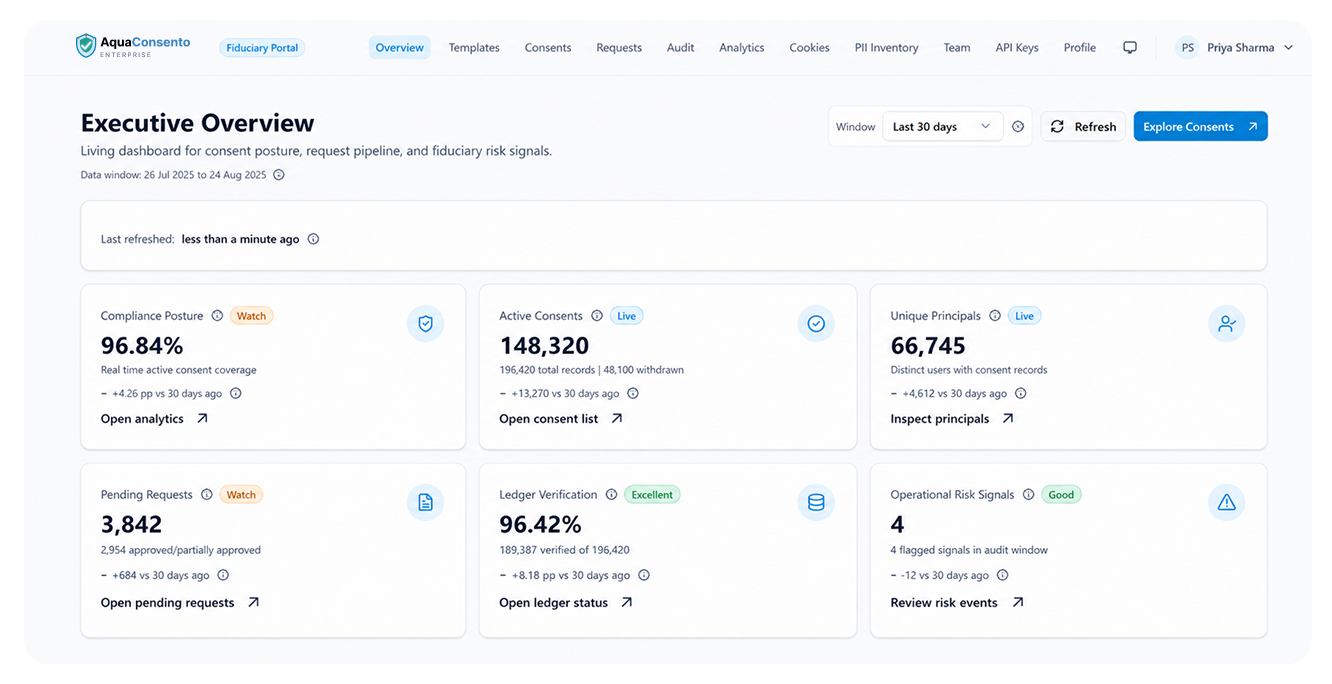Navigate to the Requests tab

pos(619,47)
